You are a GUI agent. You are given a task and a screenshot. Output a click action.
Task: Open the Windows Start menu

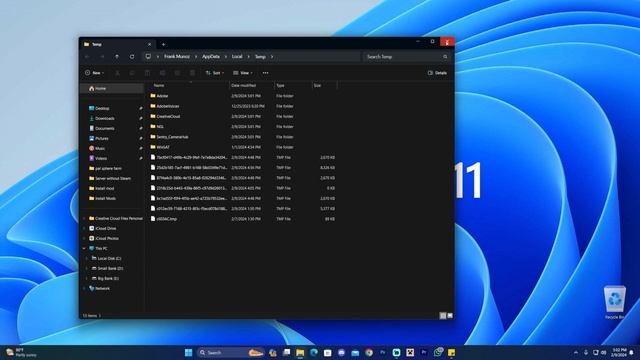[188, 353]
